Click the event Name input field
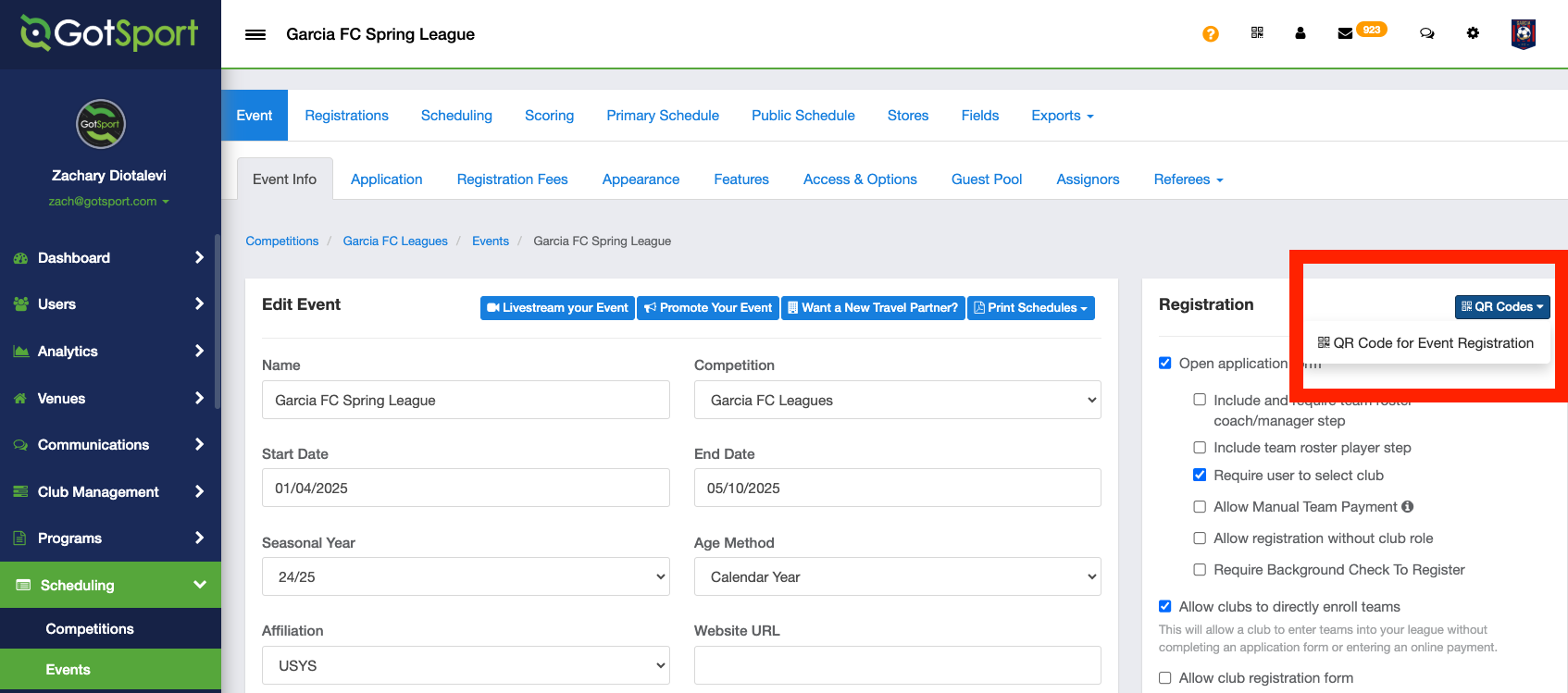Screen dimensions: 1568x693 (466, 400)
